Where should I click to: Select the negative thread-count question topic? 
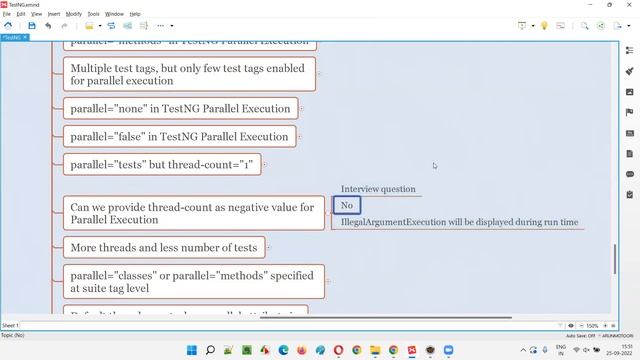pyautogui.click(x=194, y=213)
